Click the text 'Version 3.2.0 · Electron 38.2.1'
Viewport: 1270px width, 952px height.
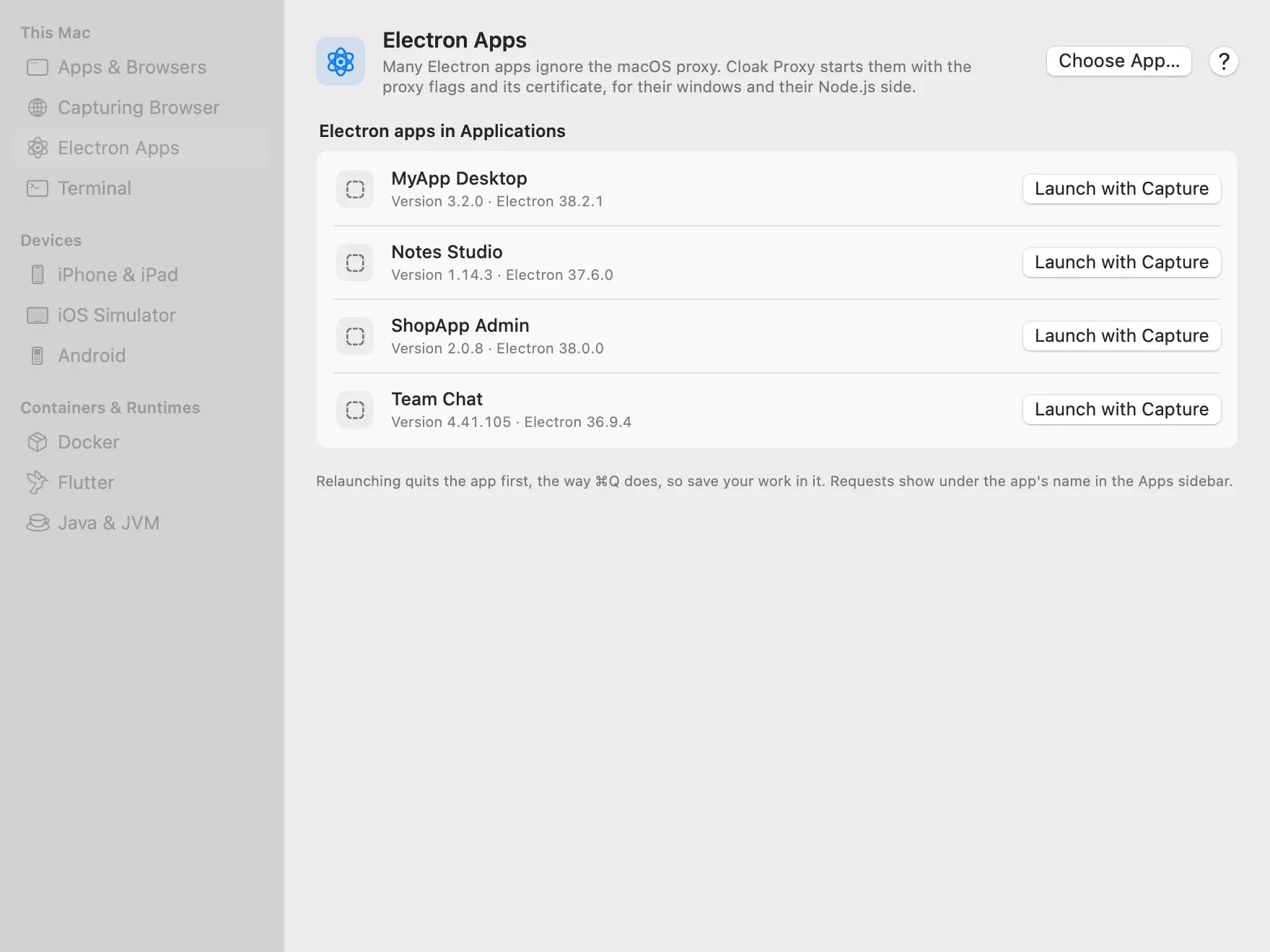click(497, 201)
